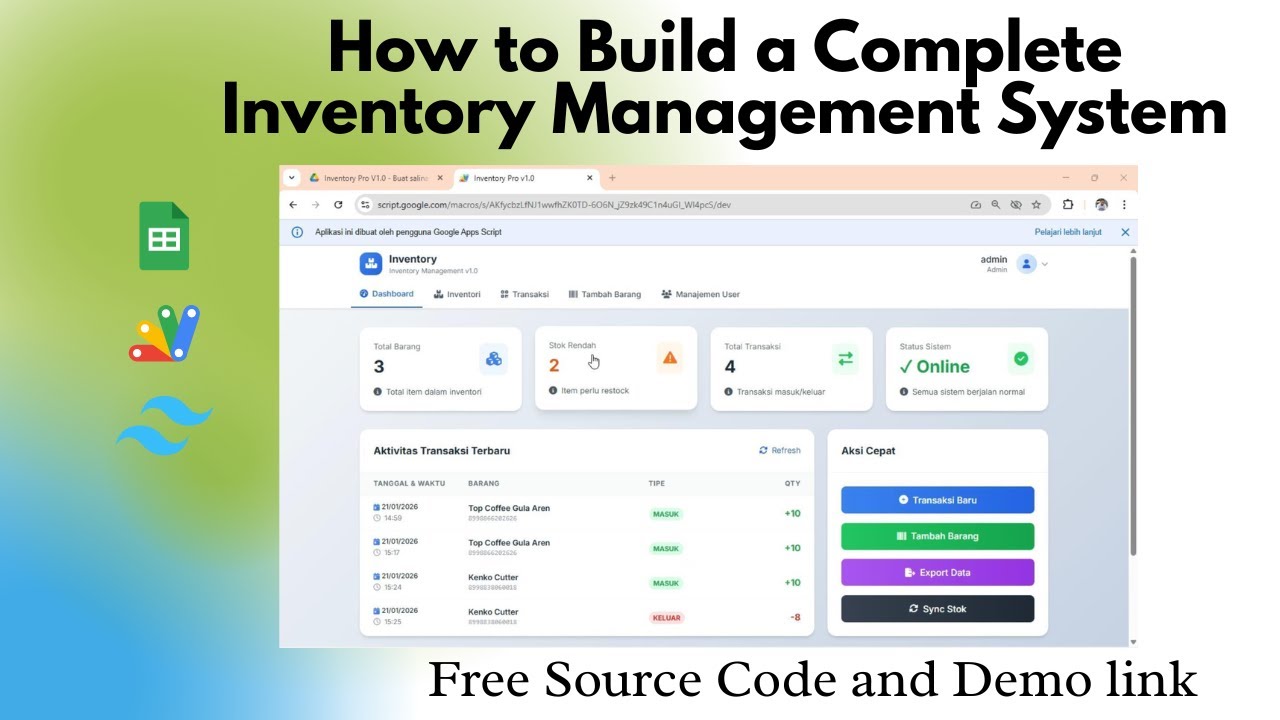Open the Pelajari lebih lanjut link

pos(1068,232)
